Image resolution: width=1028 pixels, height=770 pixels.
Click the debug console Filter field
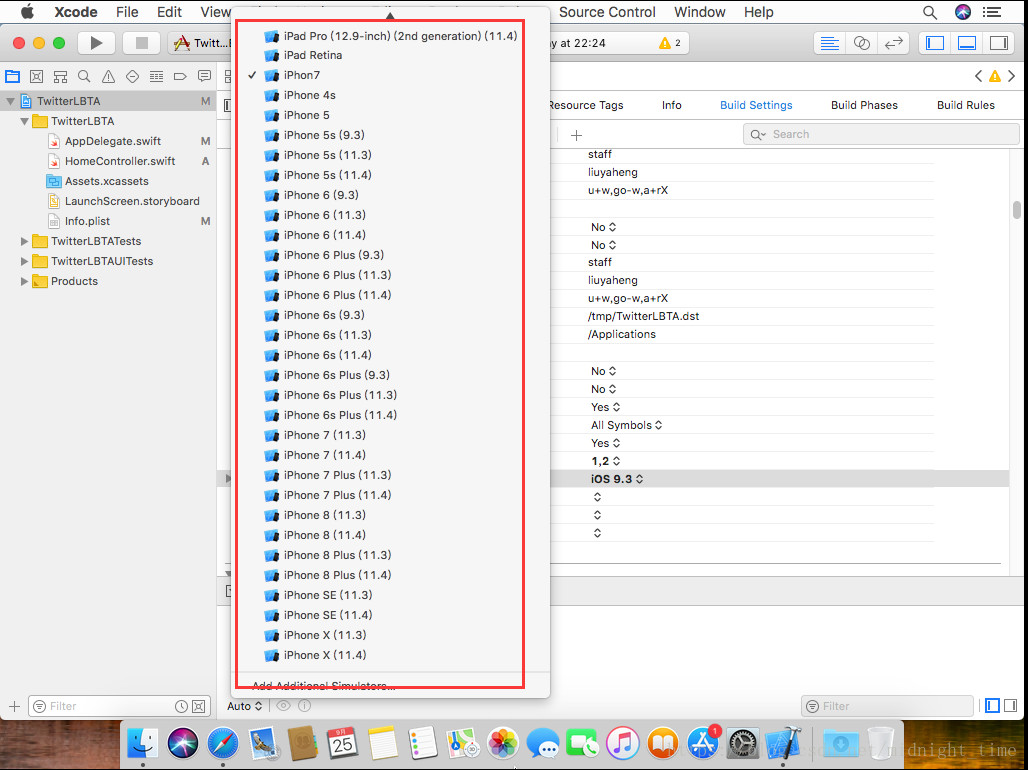coord(887,706)
